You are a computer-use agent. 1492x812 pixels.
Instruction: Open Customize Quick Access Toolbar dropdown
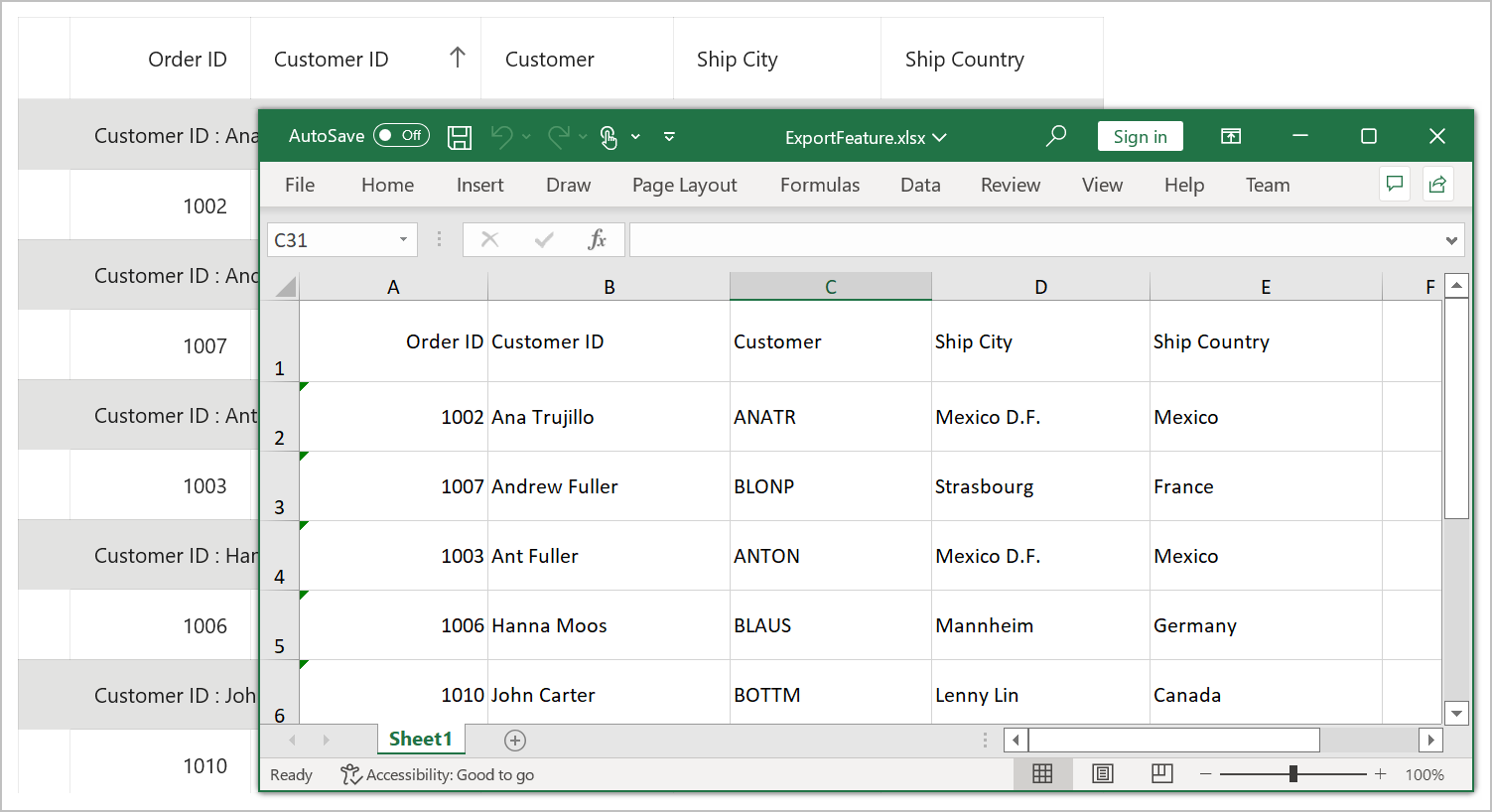[670, 137]
